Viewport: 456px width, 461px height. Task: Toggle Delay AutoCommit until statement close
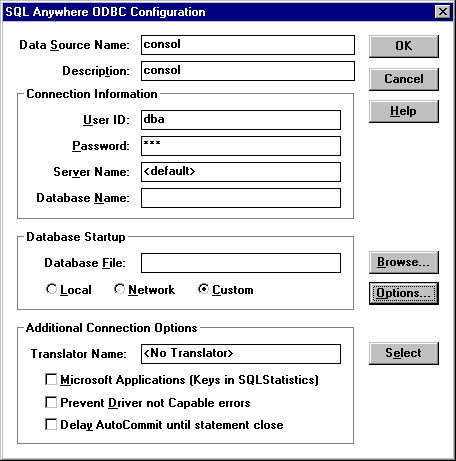click(x=164, y=425)
